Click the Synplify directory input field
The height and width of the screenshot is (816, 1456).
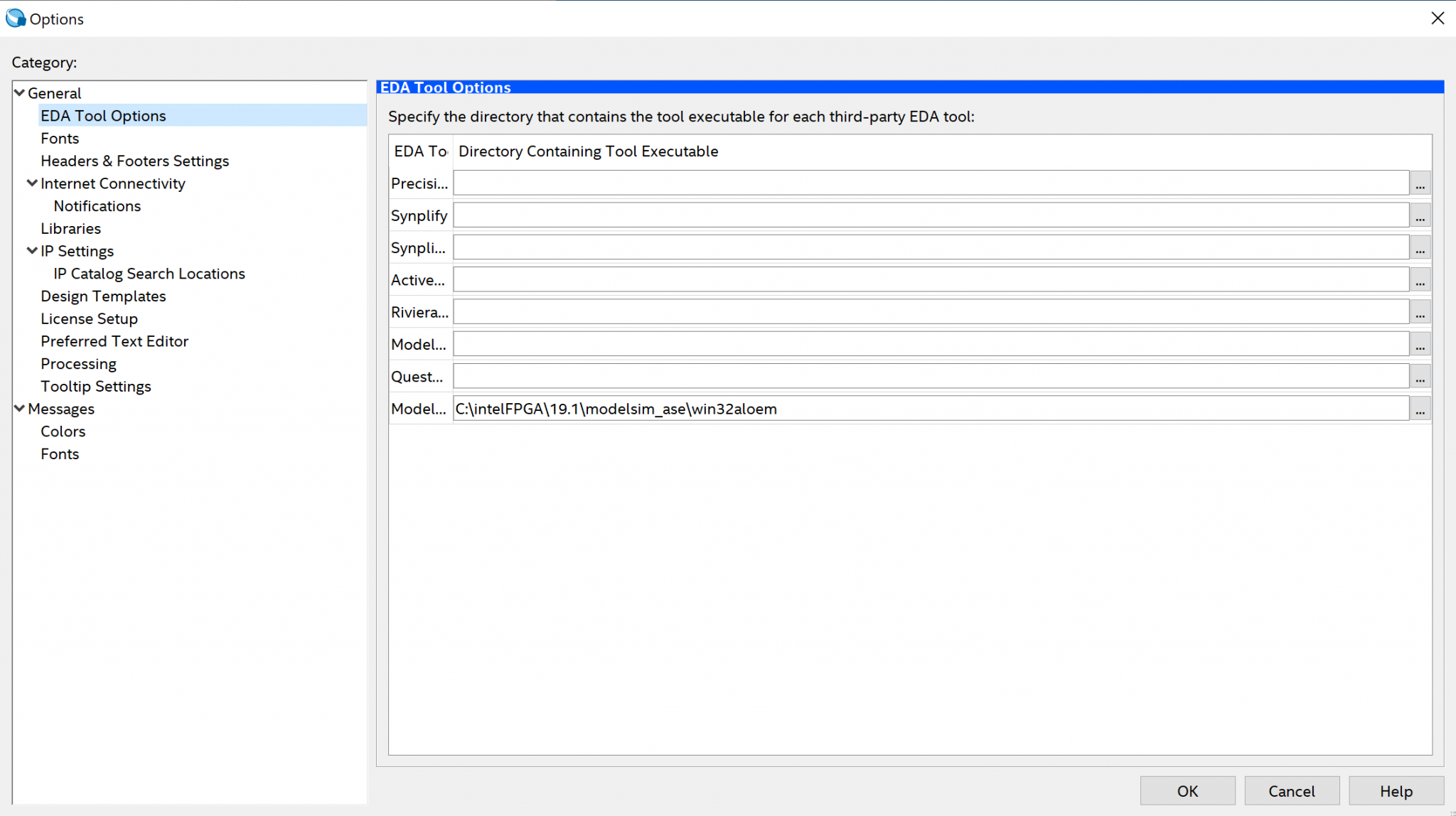click(930, 215)
